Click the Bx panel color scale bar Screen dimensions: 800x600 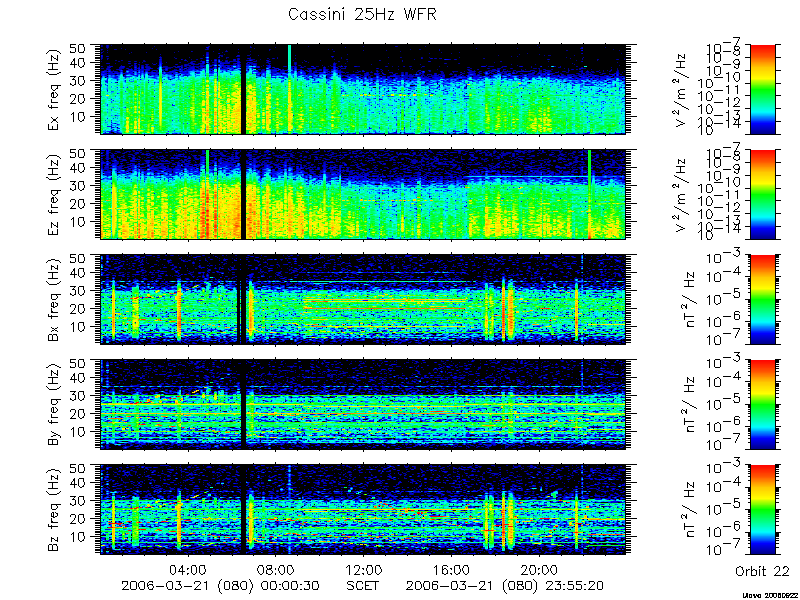pos(762,299)
